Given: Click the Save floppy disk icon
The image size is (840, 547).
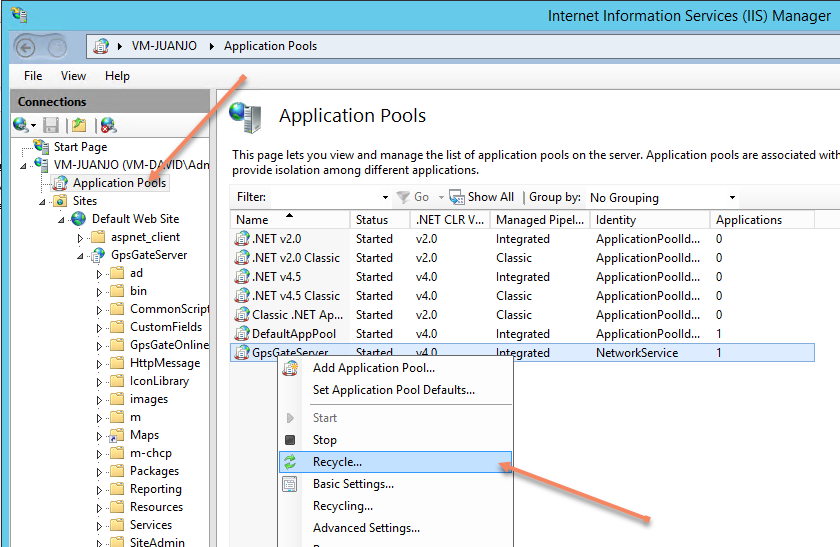Looking at the screenshot, I should point(51,125).
